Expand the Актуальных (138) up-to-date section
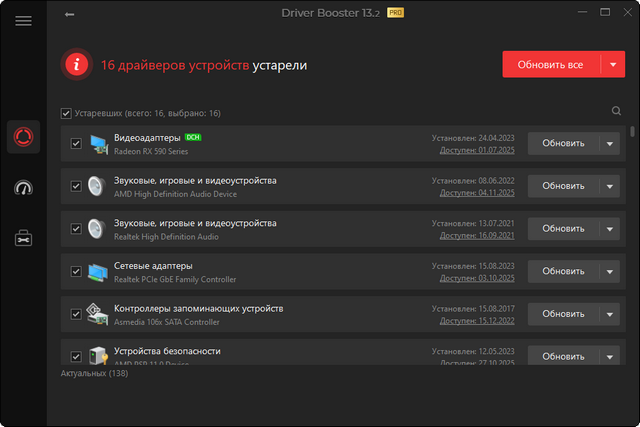Screen dimensions: 640x427 click(94, 374)
